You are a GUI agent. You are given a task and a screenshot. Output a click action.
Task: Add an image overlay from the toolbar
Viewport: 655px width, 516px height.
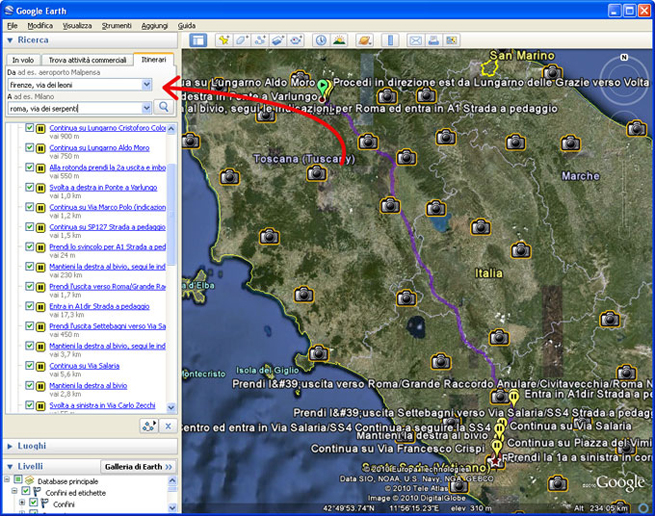278,41
